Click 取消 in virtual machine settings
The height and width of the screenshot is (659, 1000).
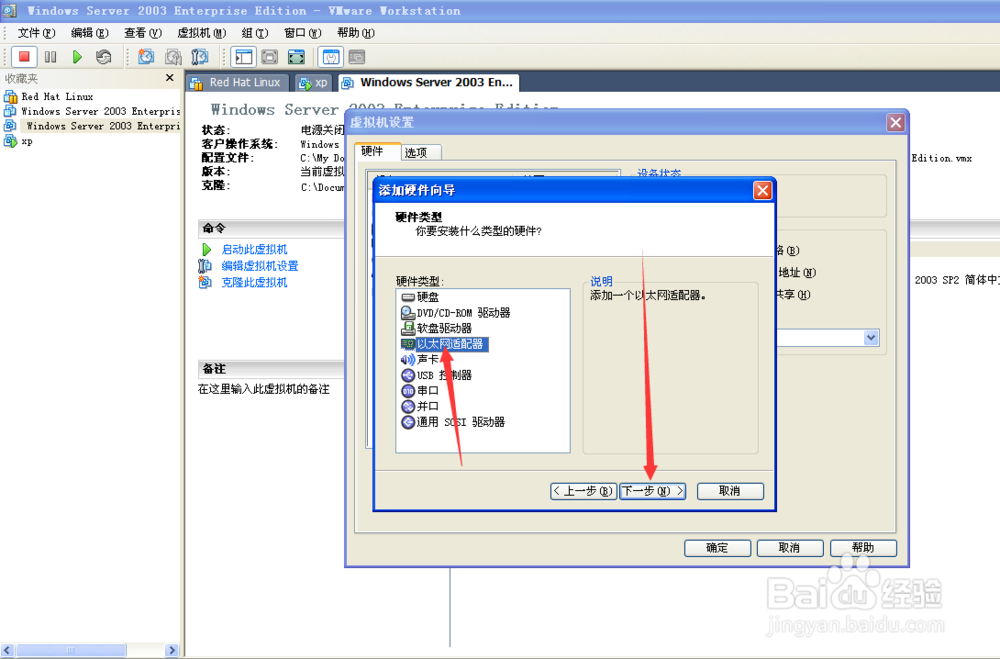pyautogui.click(x=790, y=548)
